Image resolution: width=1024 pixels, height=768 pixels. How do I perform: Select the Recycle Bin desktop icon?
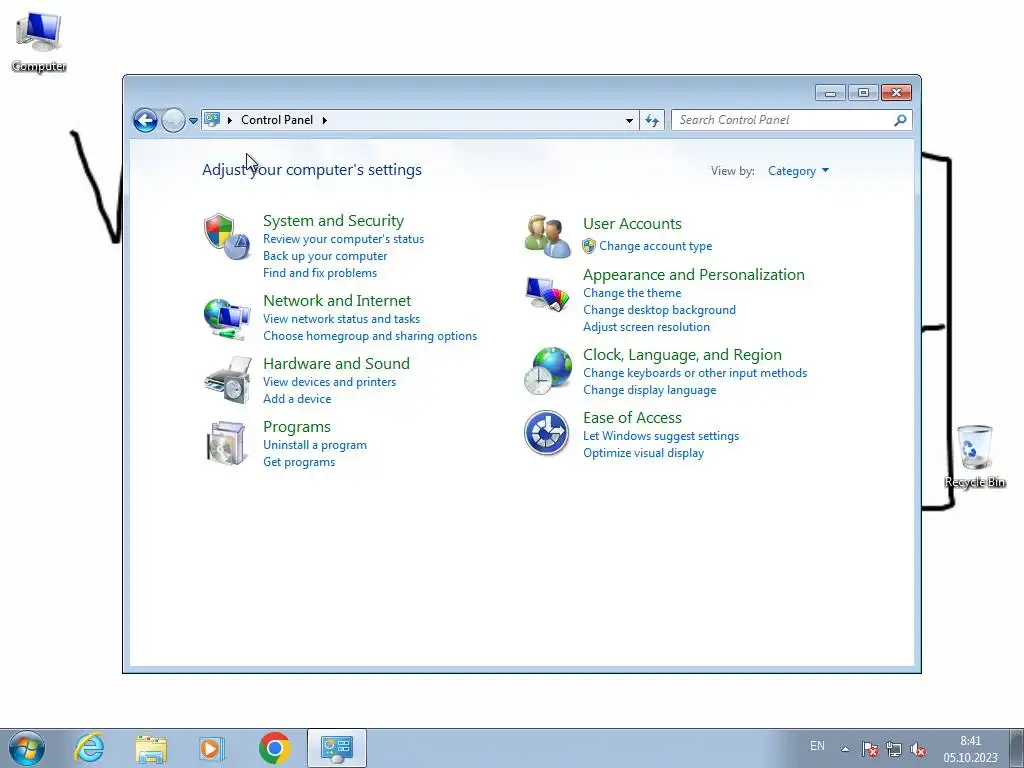click(974, 456)
